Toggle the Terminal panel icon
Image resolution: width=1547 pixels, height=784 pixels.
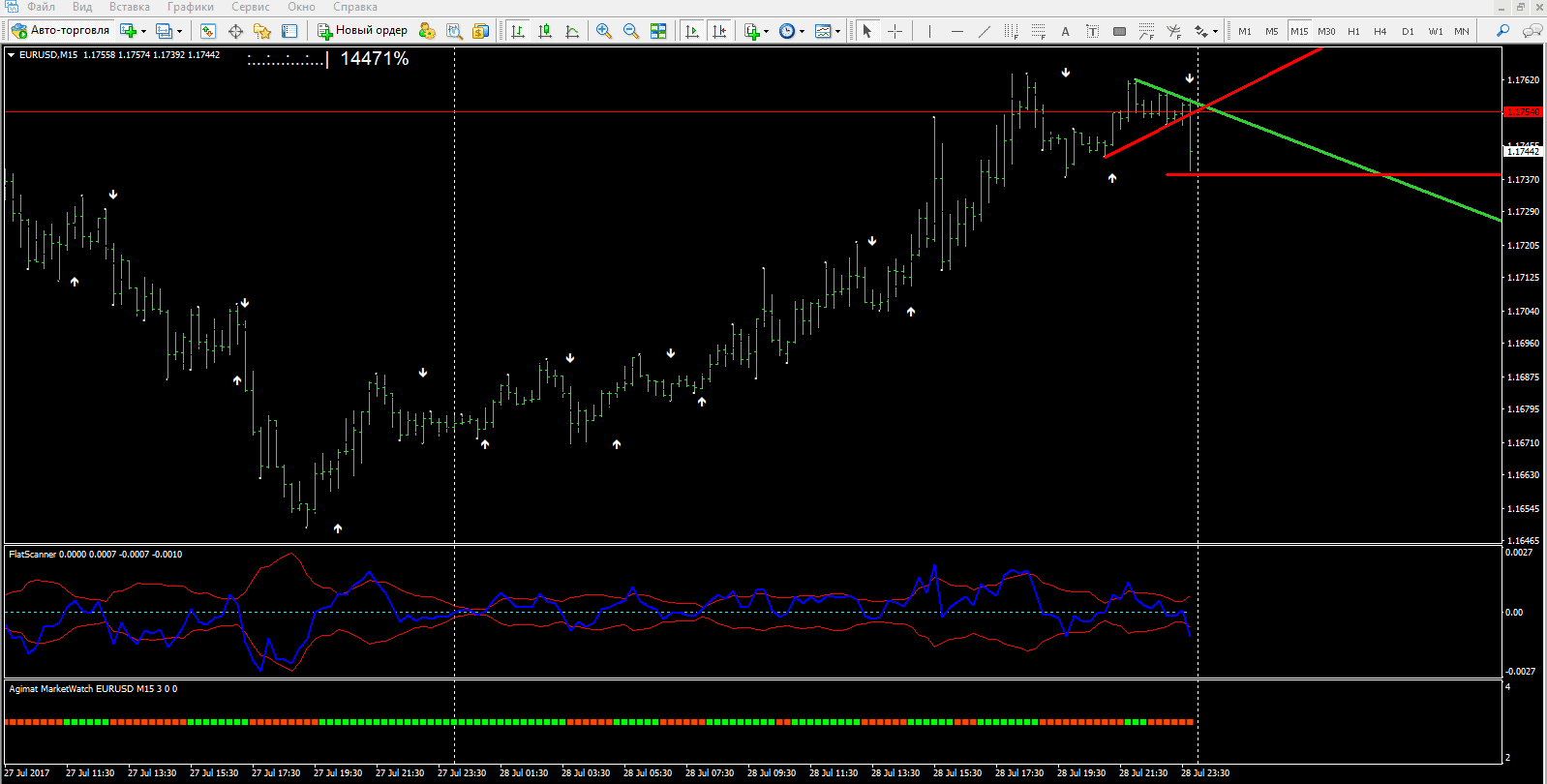[289, 31]
